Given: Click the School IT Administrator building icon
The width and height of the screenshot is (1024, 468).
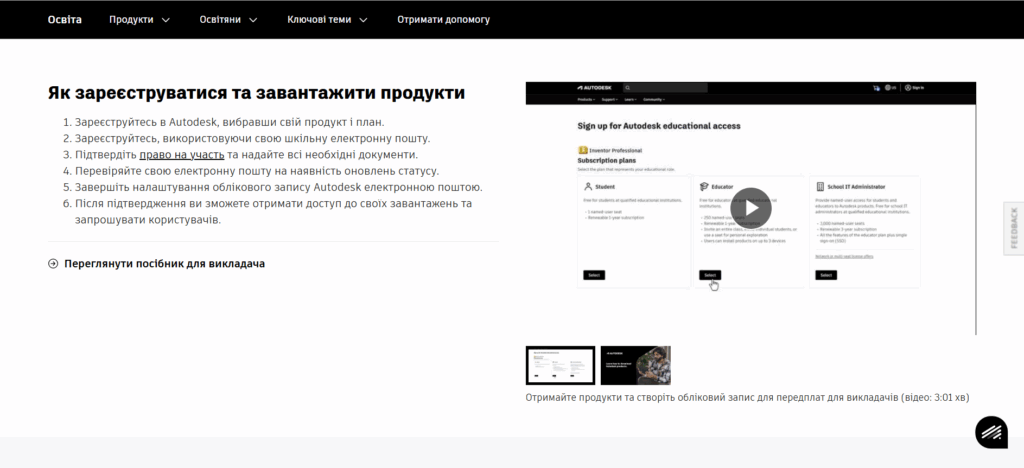Looking at the screenshot, I should point(820,186).
